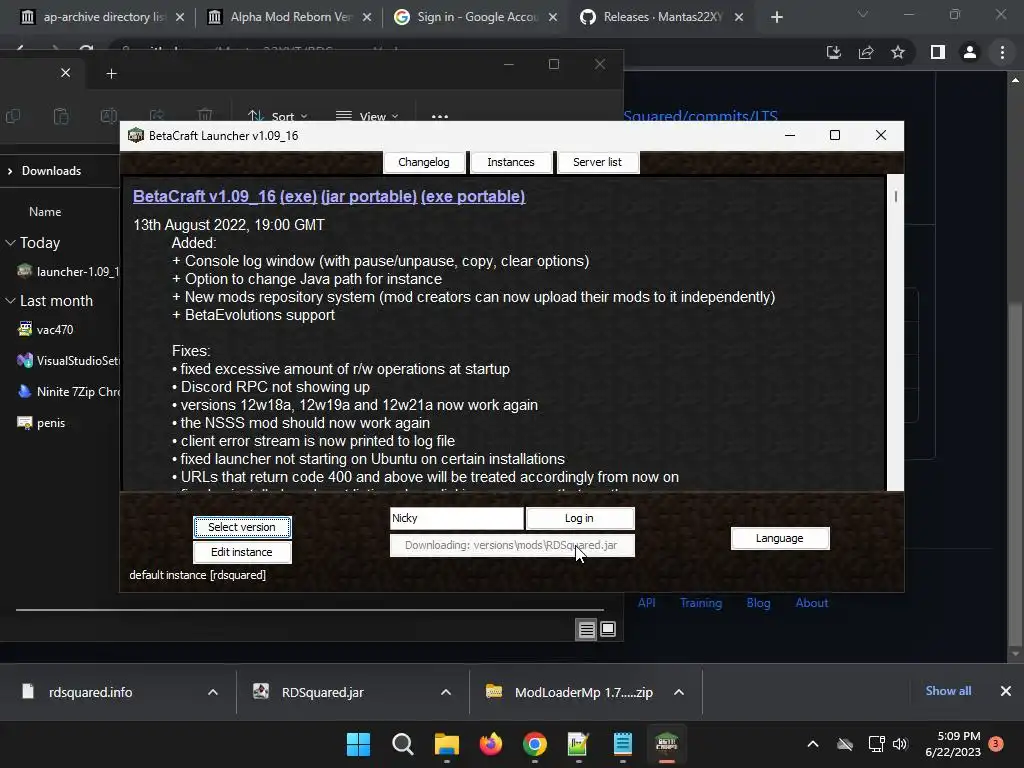This screenshot has height=768, width=1024.
Task: Open volume speaker icon in tray
Action: point(900,744)
